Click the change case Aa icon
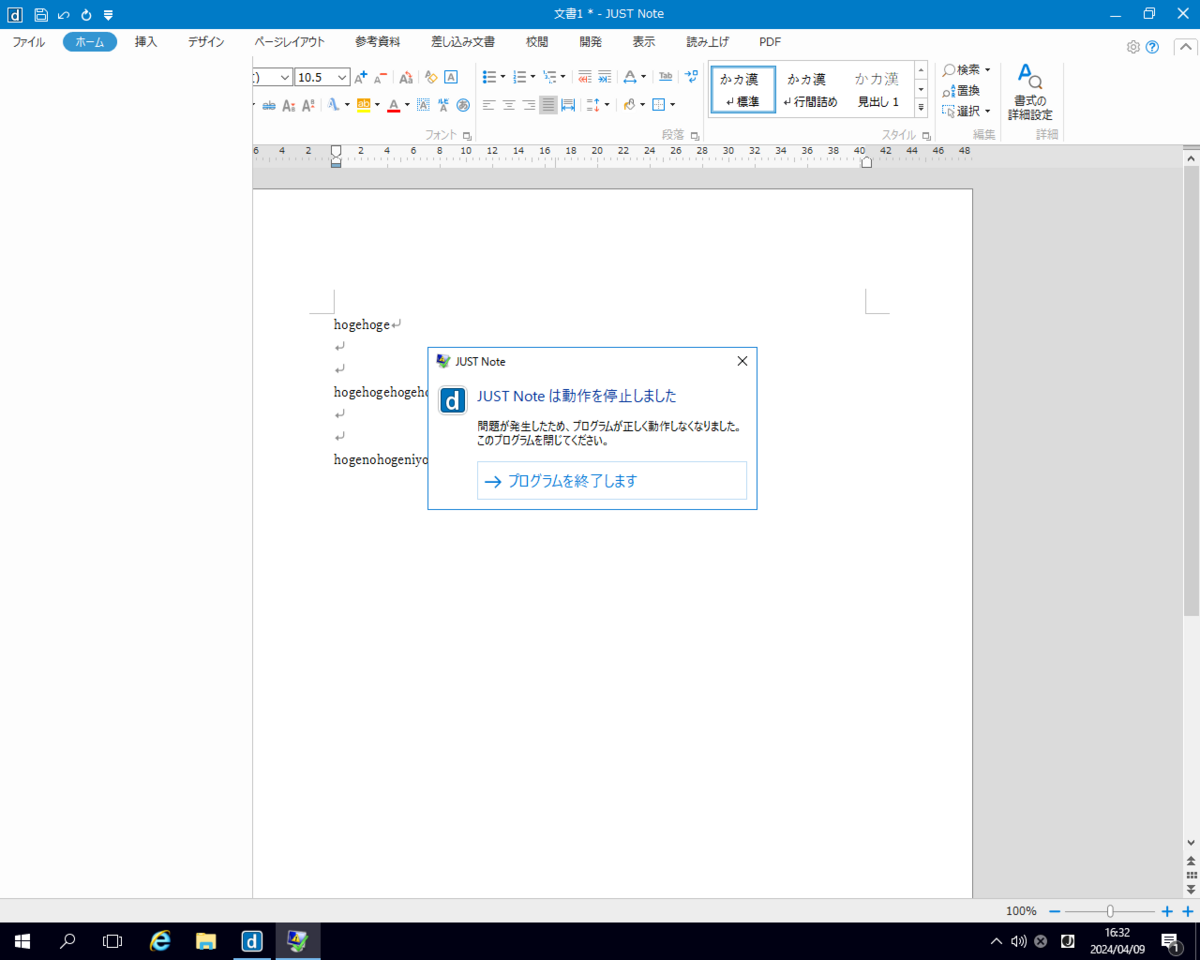1200x960 pixels. [406, 77]
